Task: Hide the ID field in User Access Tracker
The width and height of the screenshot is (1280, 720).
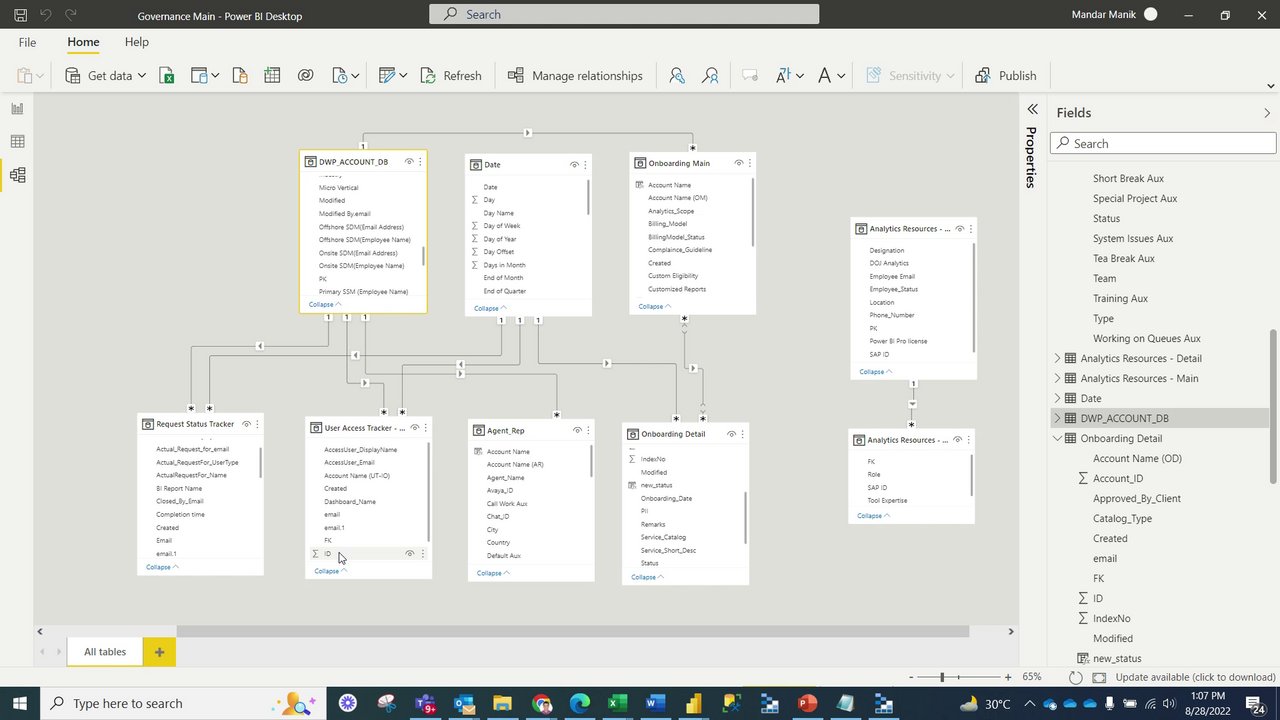Action: click(409, 554)
